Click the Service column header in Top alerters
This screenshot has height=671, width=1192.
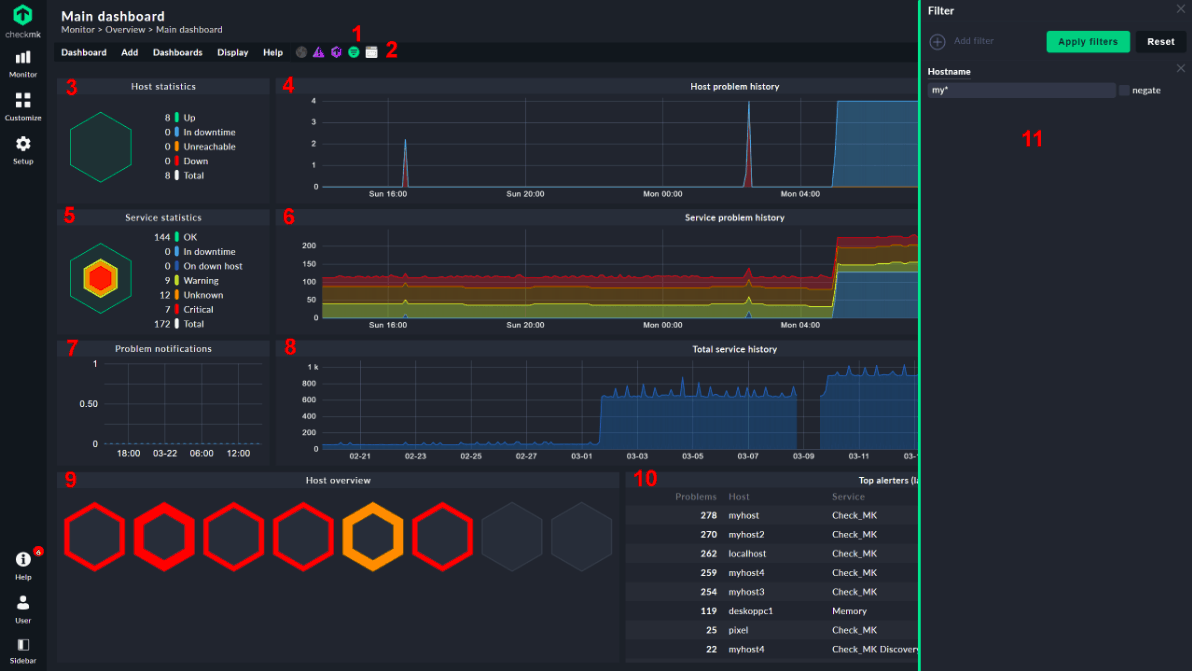tap(848, 497)
